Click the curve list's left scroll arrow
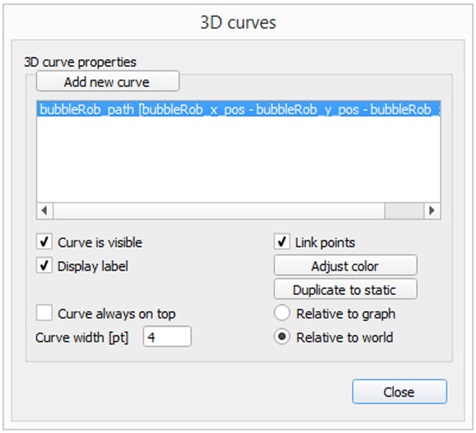Screen dimensions: 476x433 pyautogui.click(x=45, y=211)
